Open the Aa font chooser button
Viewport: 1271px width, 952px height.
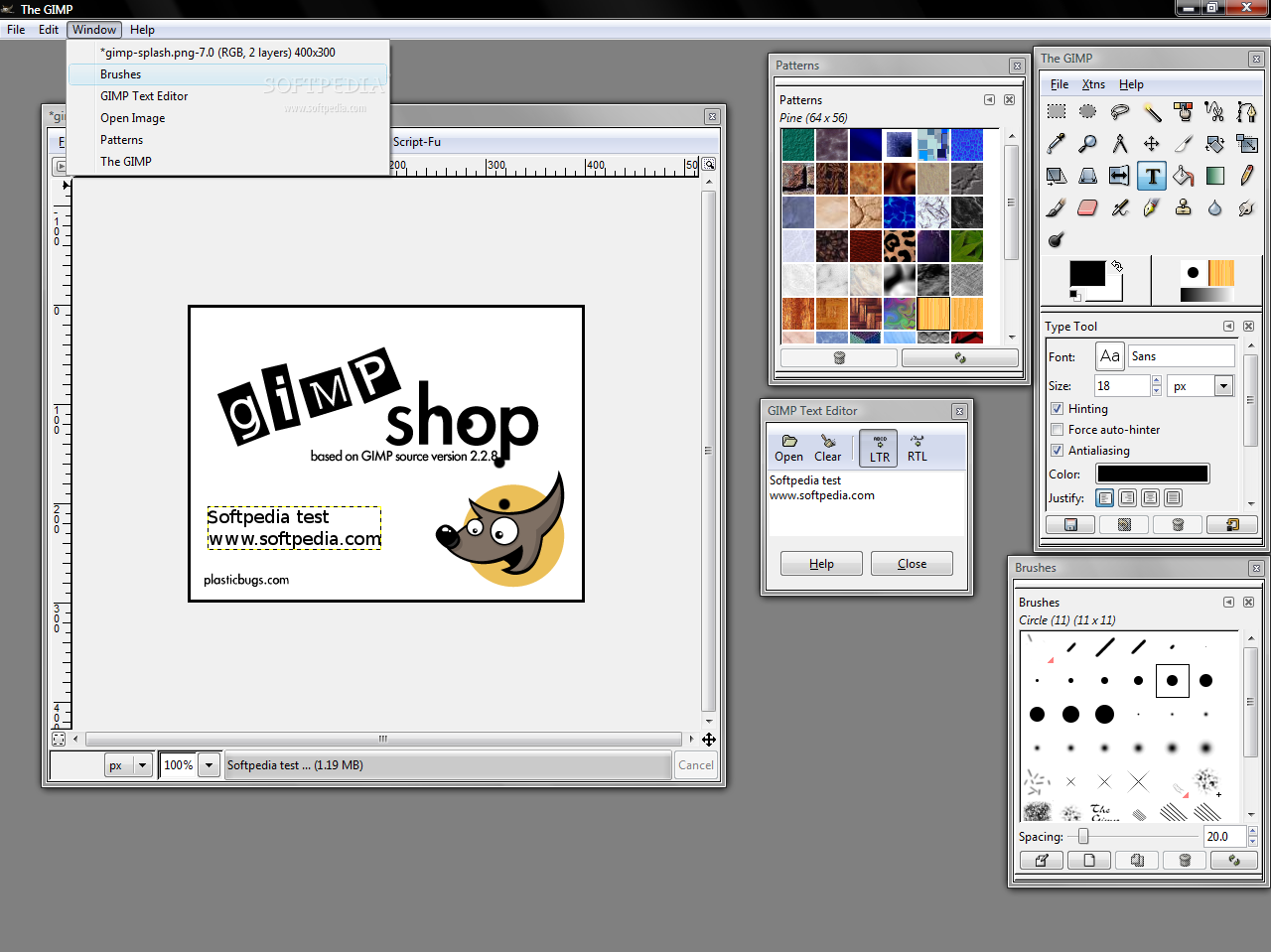click(x=1109, y=355)
